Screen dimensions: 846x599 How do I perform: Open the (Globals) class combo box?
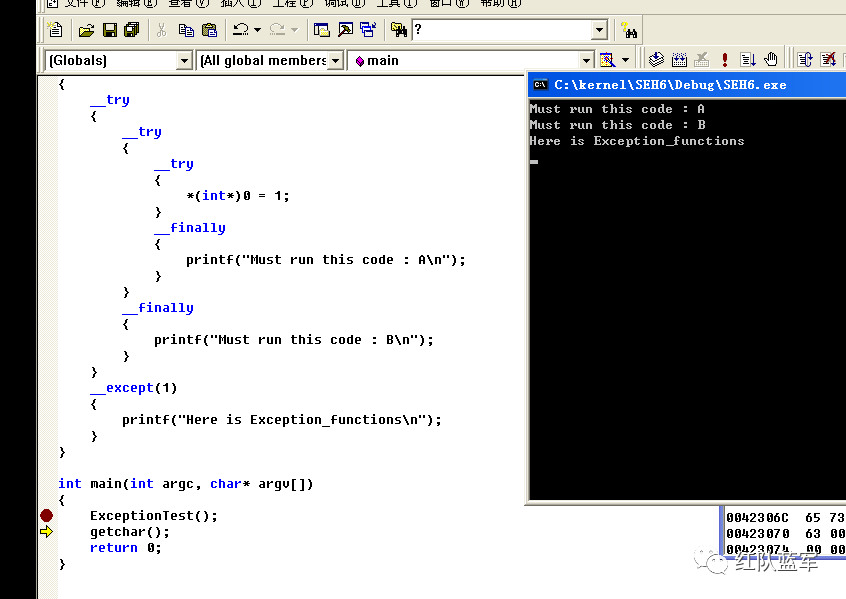pos(118,60)
